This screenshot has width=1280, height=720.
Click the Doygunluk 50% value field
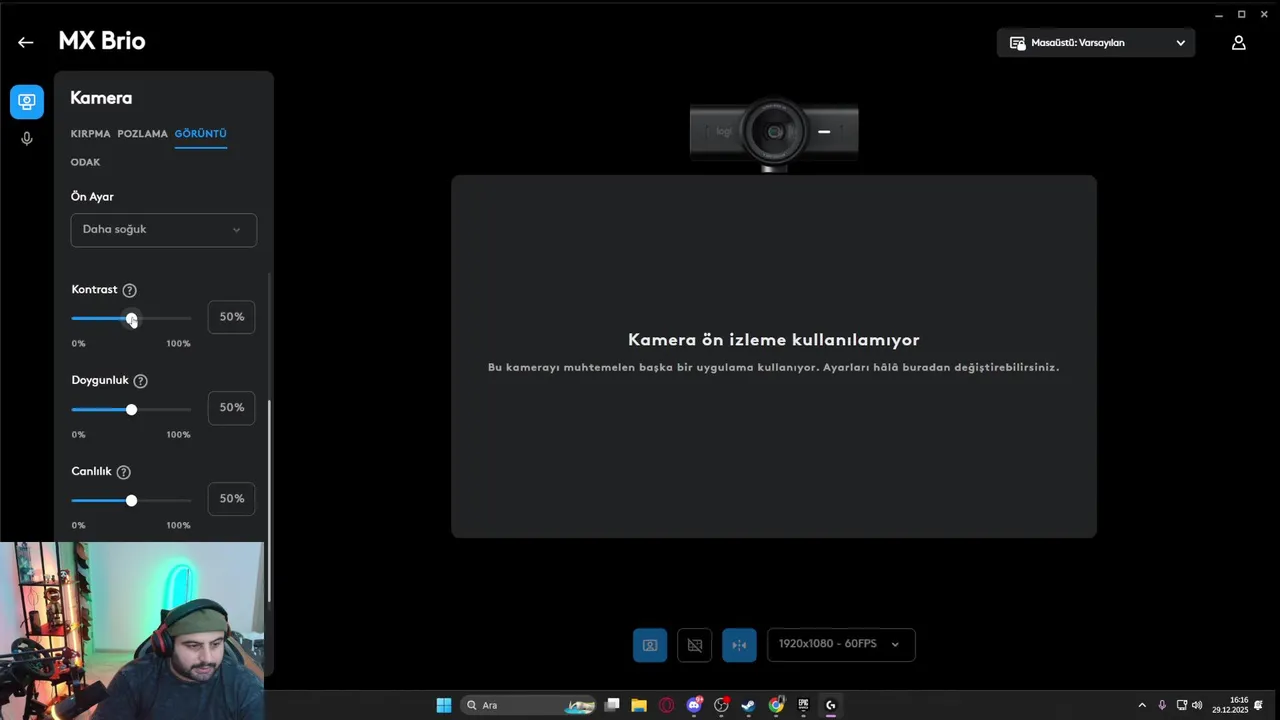tap(231, 408)
